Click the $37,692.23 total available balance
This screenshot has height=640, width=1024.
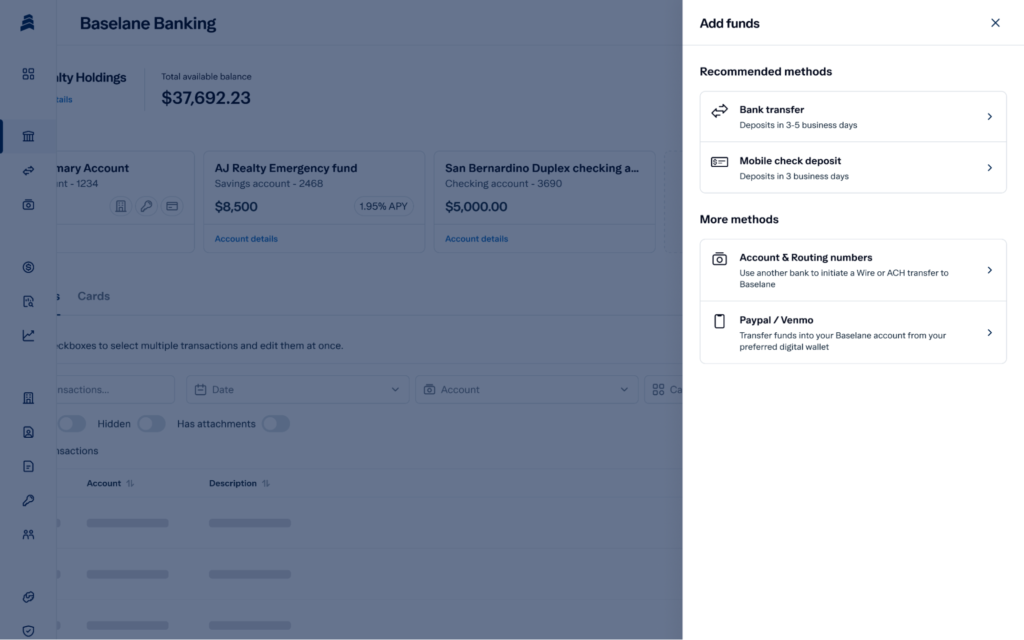click(x=206, y=98)
